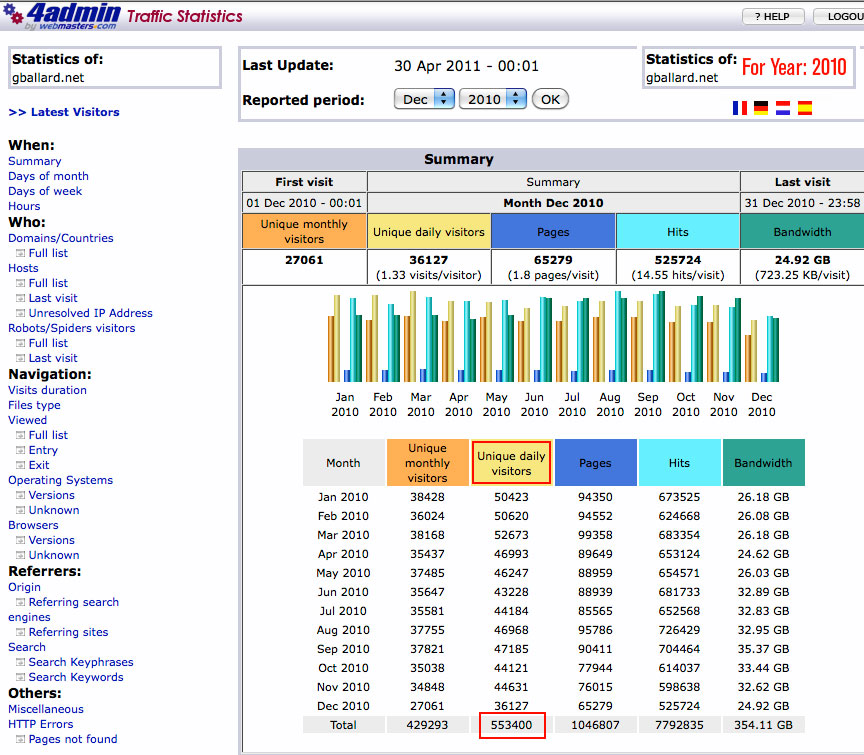Viewport: 864px width, 755px height.
Task: Switch language using the French flag
Action: tap(740, 108)
